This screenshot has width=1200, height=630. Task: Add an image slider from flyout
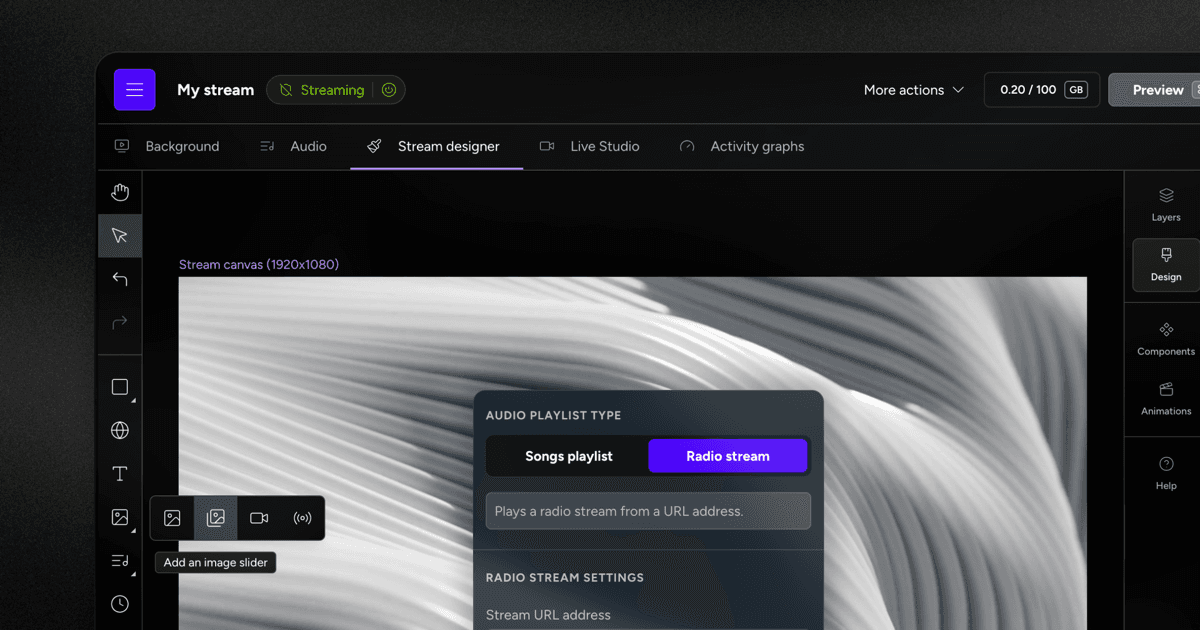(x=215, y=518)
